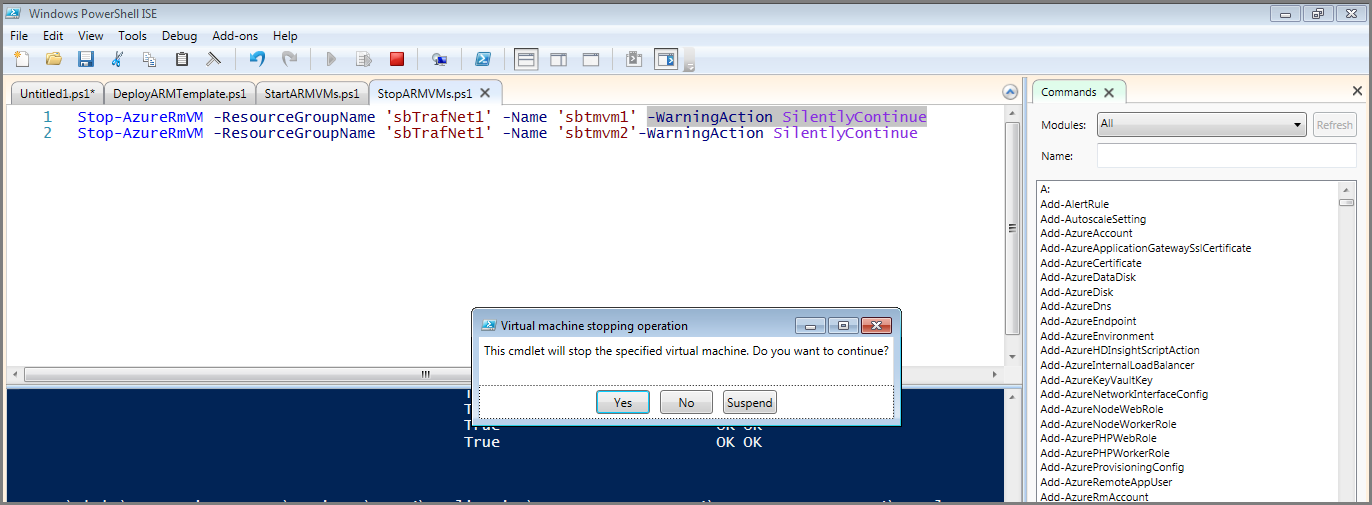
Task: Open the Help menu
Action: 285,35
